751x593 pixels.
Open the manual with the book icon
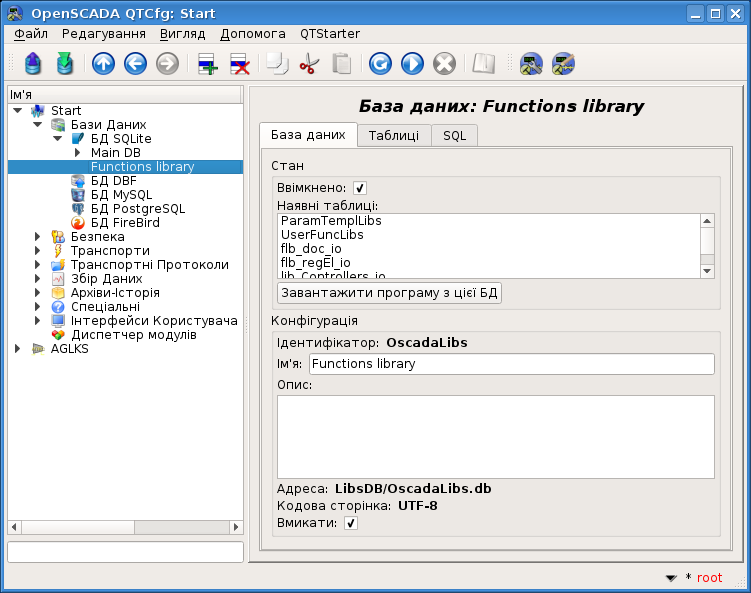pyautogui.click(x=483, y=64)
